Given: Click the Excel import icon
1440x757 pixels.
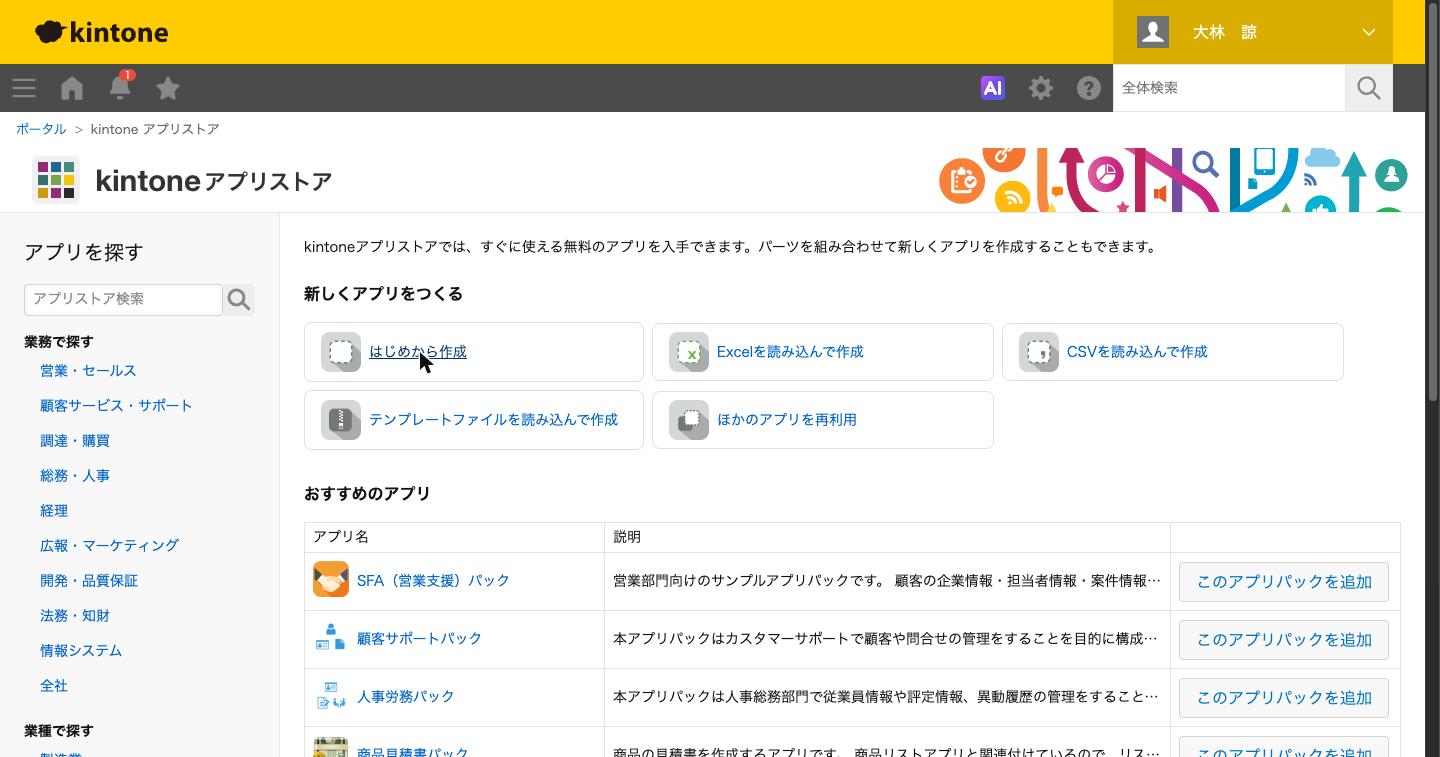Looking at the screenshot, I should pos(689,352).
